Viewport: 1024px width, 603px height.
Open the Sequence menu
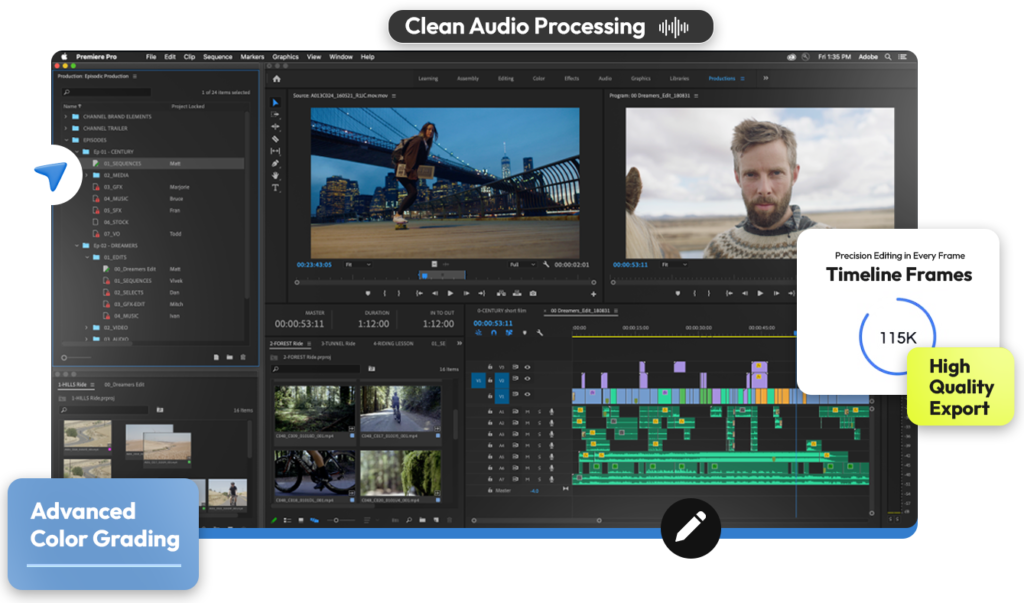(x=217, y=57)
